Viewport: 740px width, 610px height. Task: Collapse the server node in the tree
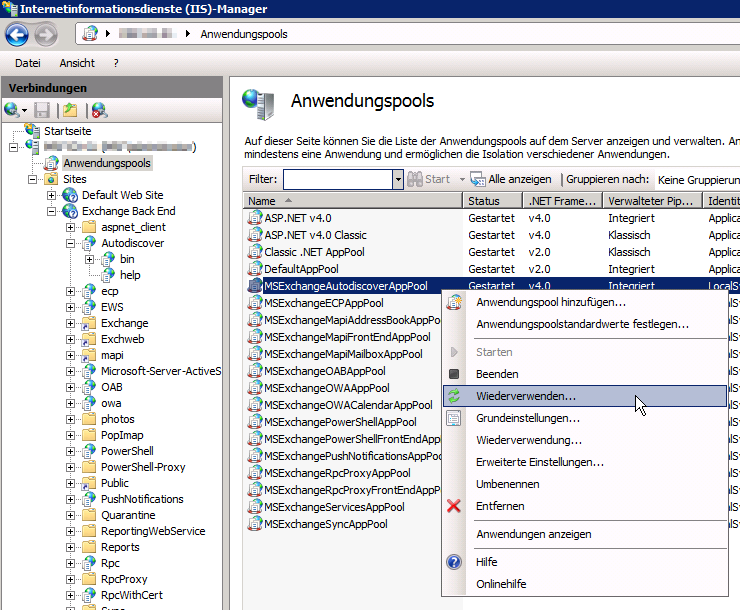click(x=14, y=147)
